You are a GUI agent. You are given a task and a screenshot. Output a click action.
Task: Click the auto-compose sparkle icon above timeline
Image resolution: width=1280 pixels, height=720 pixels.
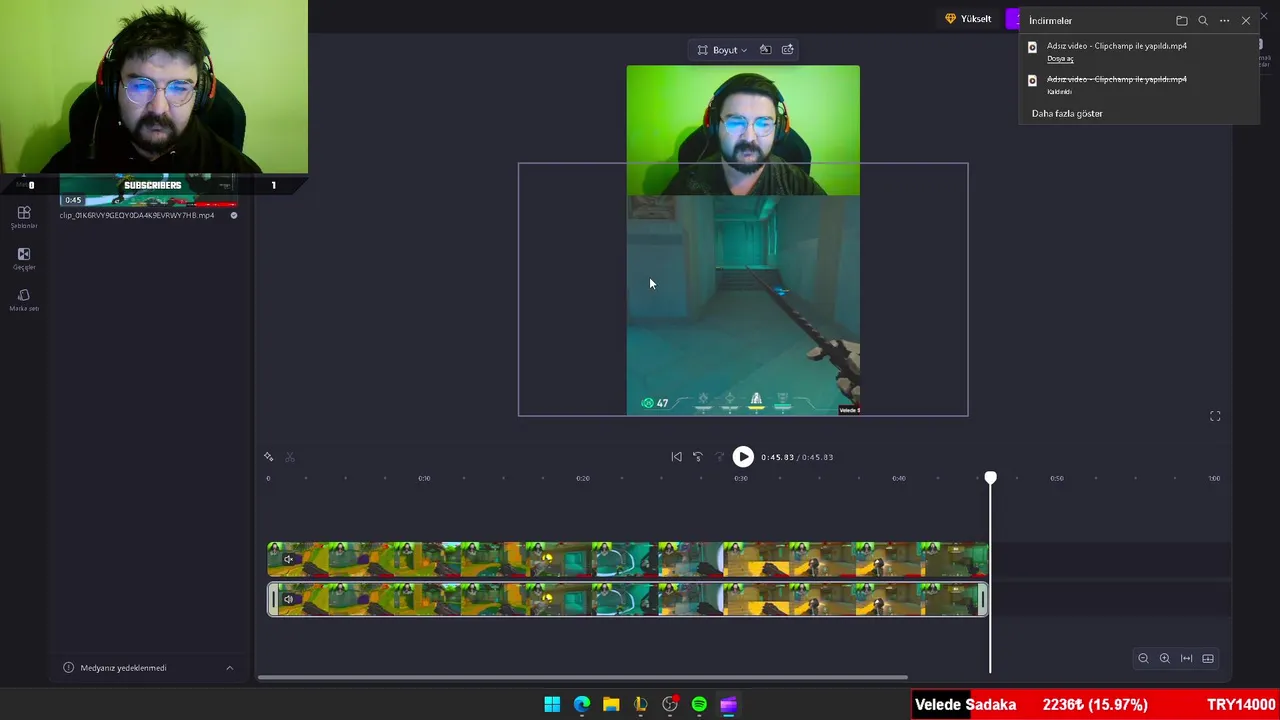click(268, 457)
